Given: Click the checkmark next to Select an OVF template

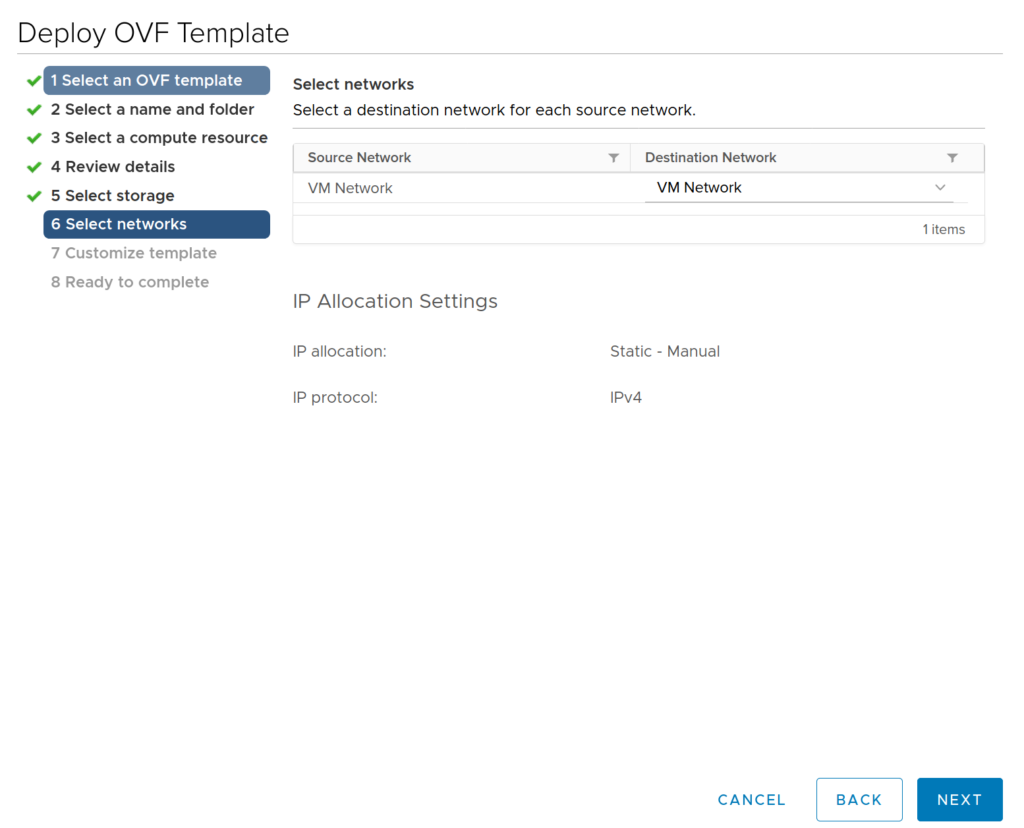Looking at the screenshot, I should [x=34, y=81].
